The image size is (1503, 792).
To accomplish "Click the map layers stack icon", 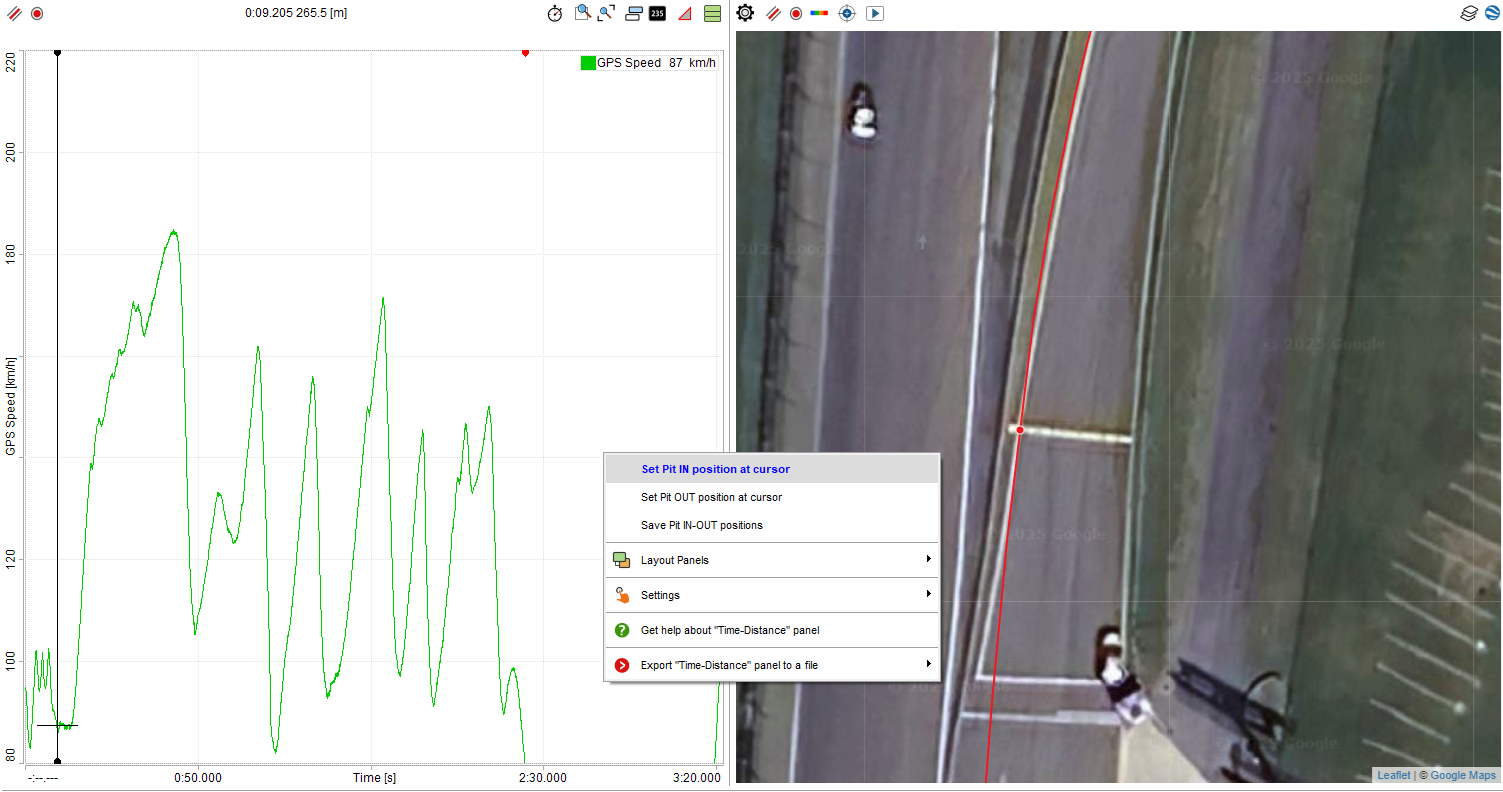I will click(1468, 14).
